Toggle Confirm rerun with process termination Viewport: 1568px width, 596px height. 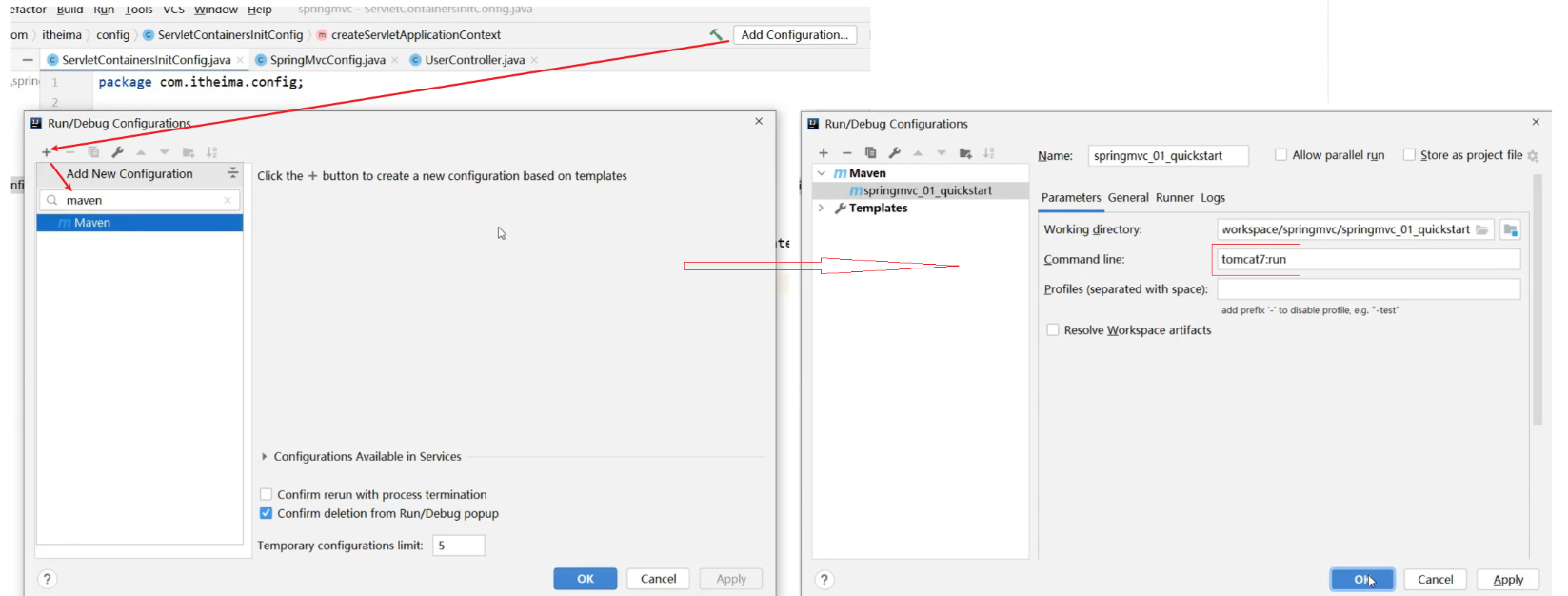pos(266,494)
